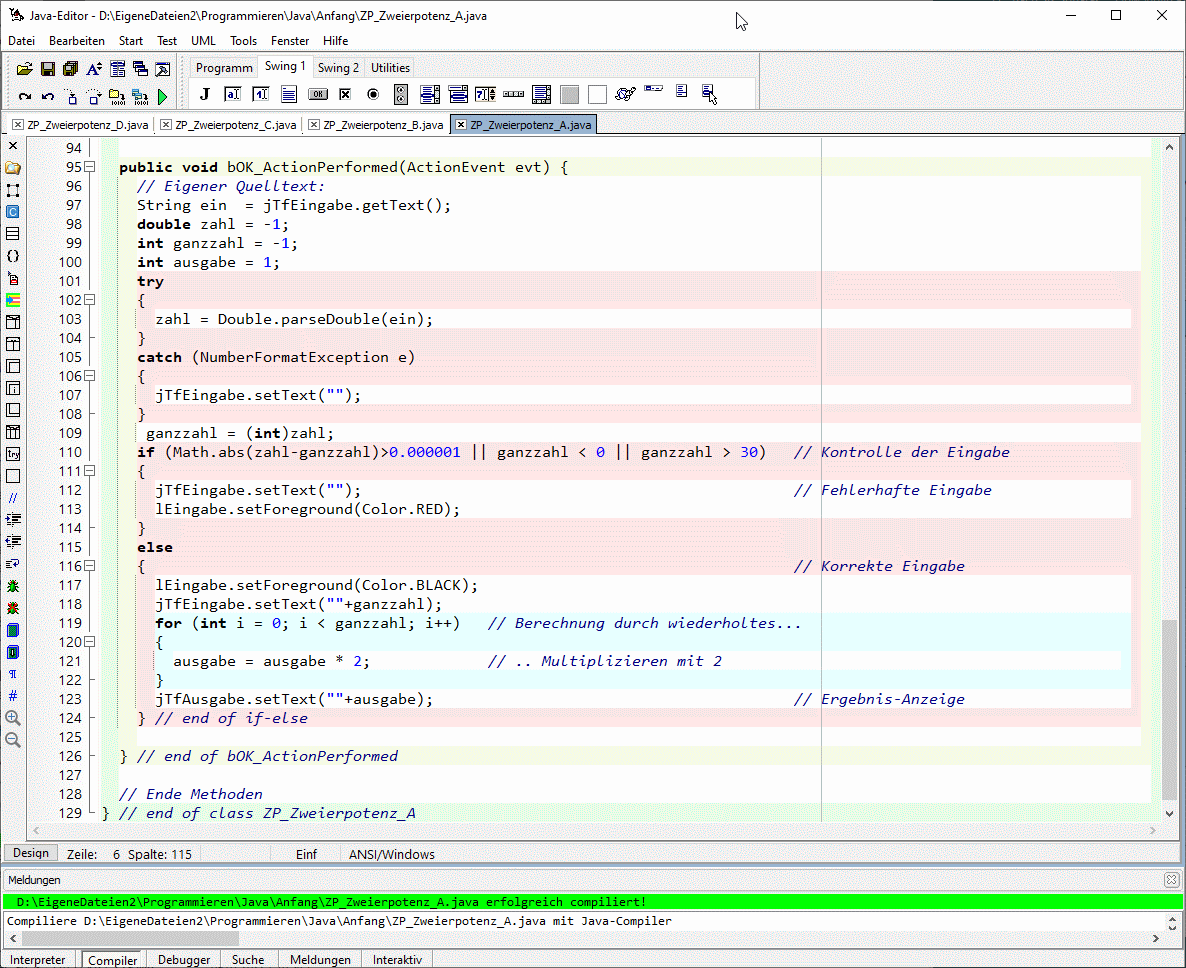Click the green Run program arrow
Screen dimensions: 1186x968
point(162,97)
